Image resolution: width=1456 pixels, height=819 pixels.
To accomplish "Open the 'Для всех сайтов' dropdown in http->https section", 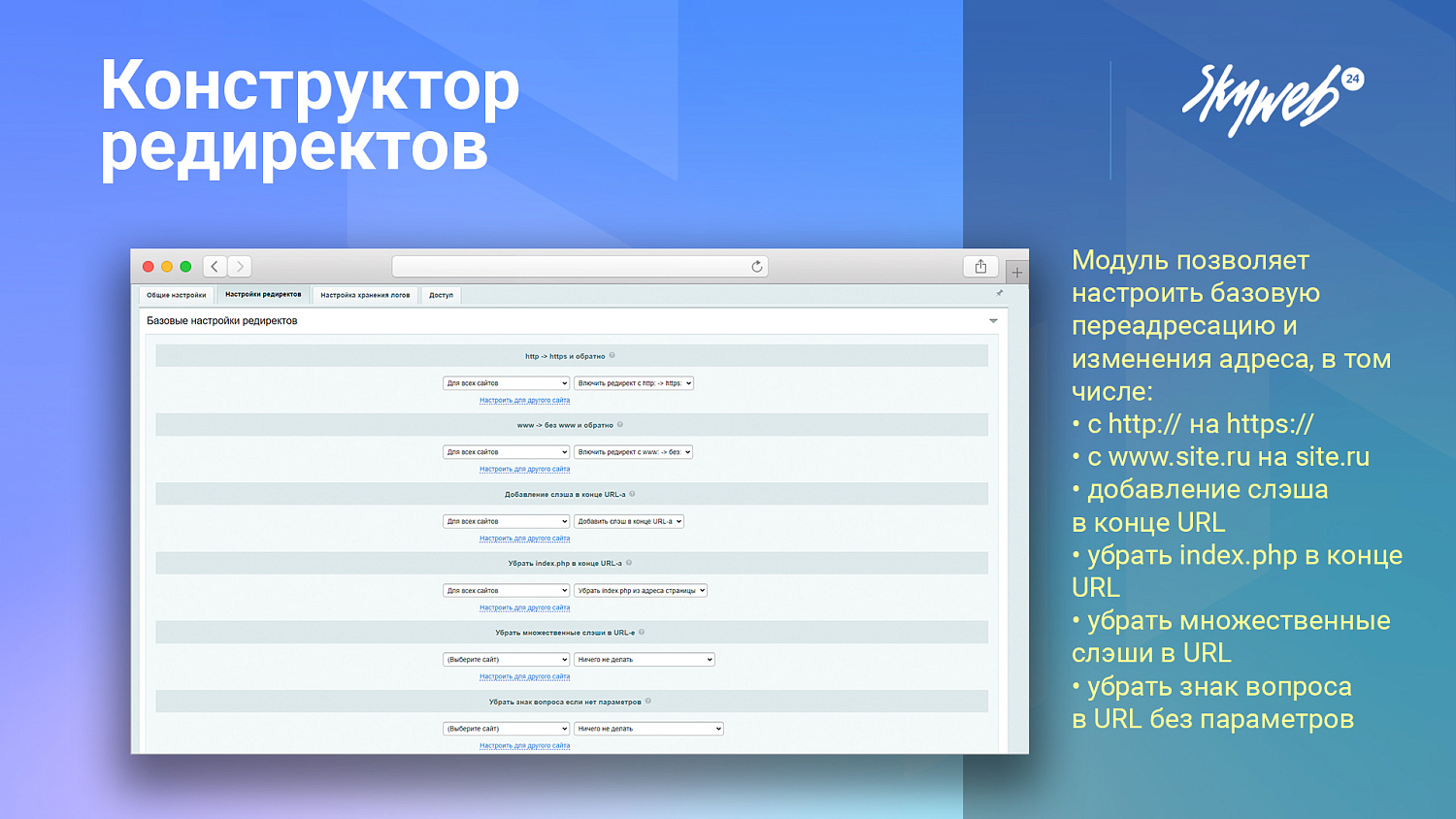I will pos(506,382).
